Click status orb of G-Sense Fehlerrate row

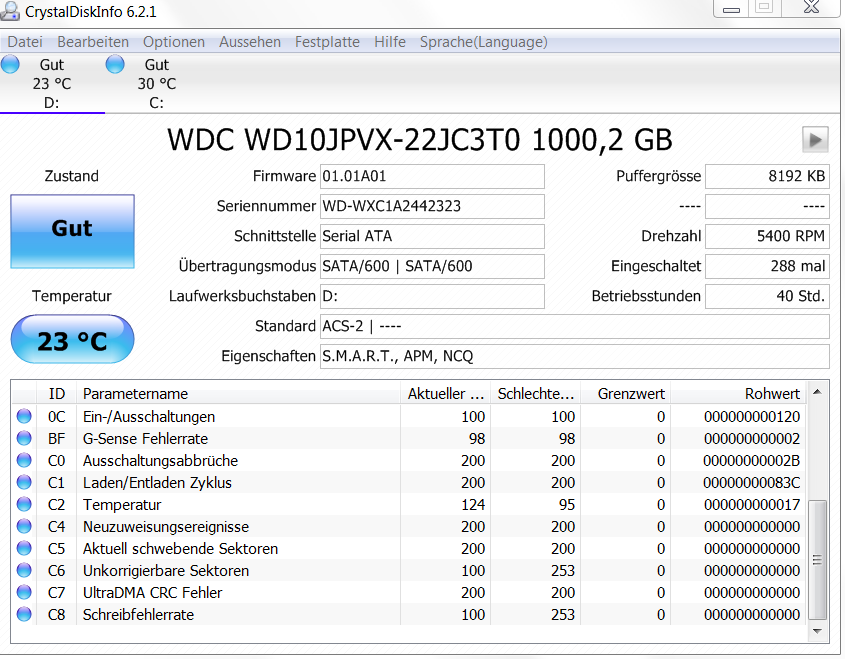pyautogui.click(x=24, y=439)
